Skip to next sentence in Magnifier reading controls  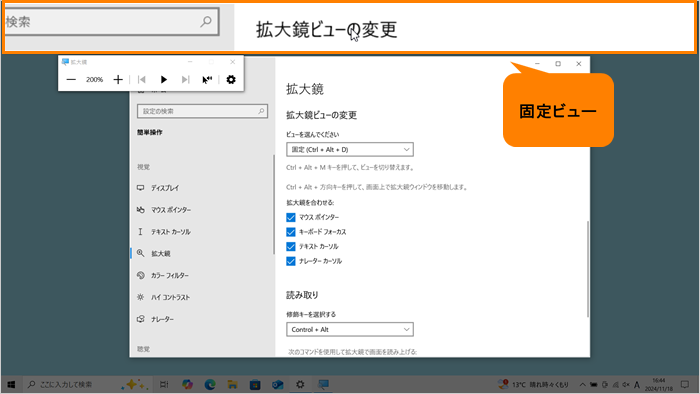pos(185,79)
